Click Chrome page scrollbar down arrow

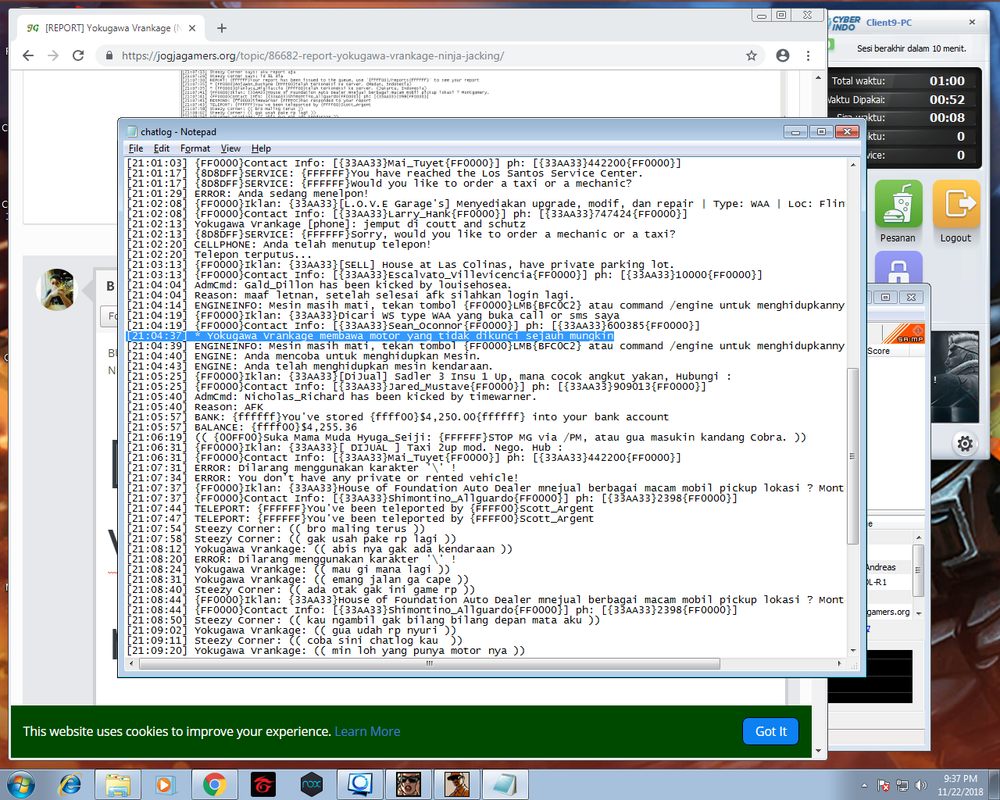(818, 751)
